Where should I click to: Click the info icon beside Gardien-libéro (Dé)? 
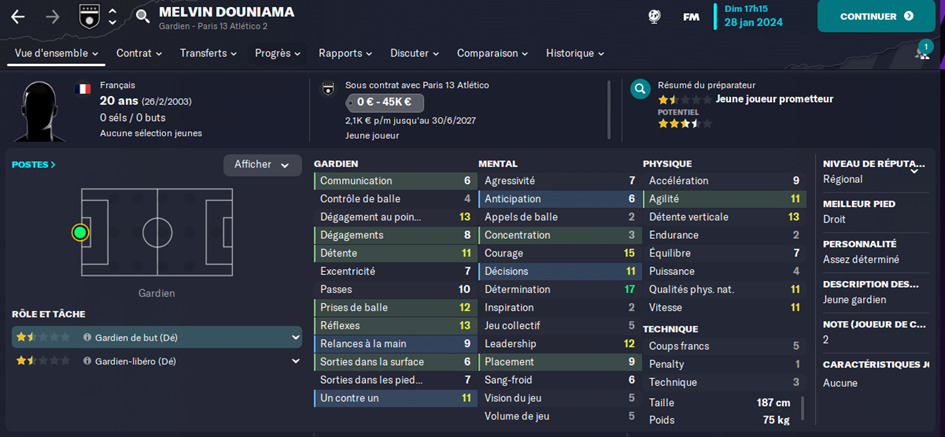click(87, 361)
